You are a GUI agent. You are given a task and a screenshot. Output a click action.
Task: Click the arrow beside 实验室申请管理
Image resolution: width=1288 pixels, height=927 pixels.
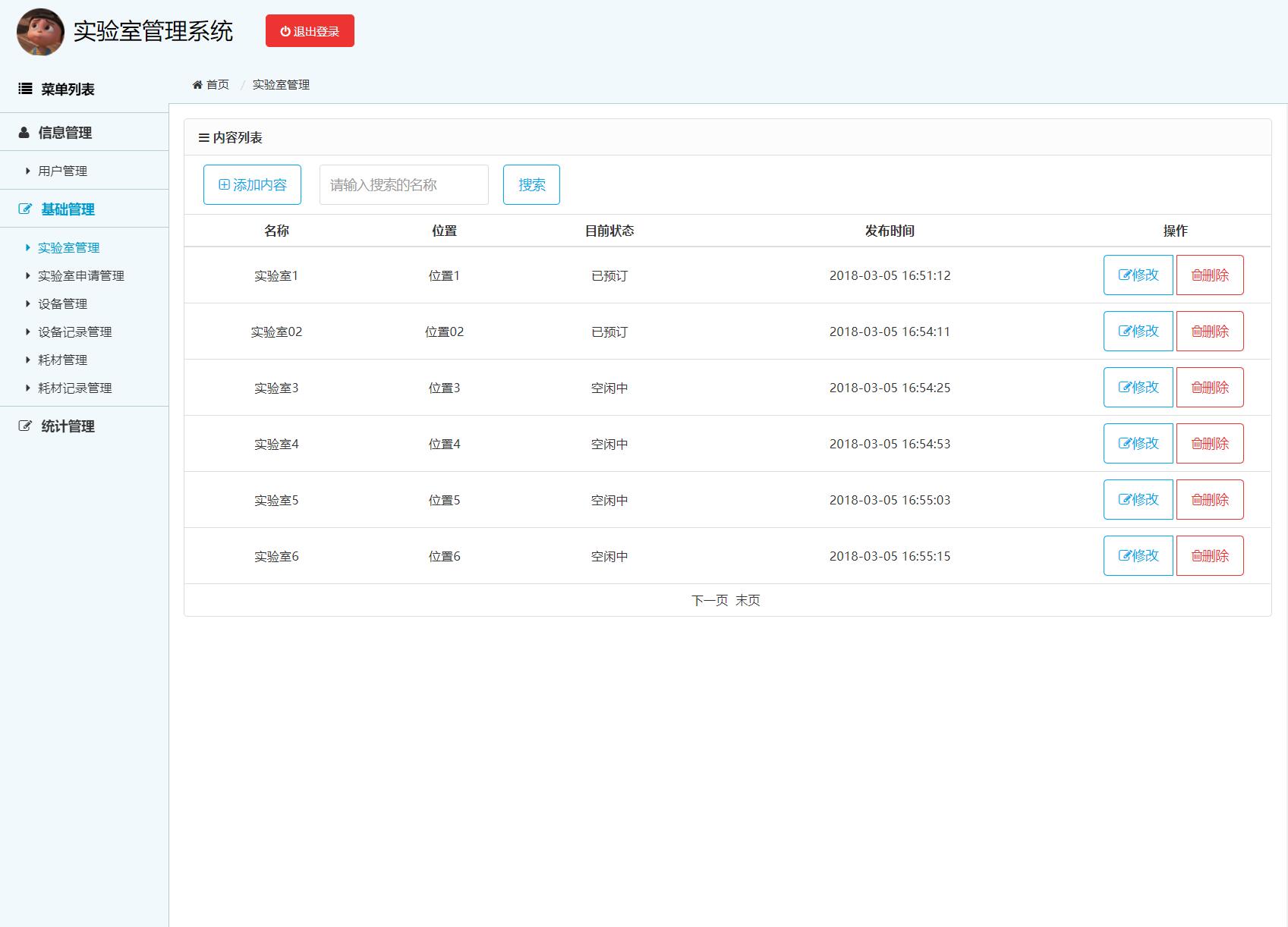click(28, 276)
